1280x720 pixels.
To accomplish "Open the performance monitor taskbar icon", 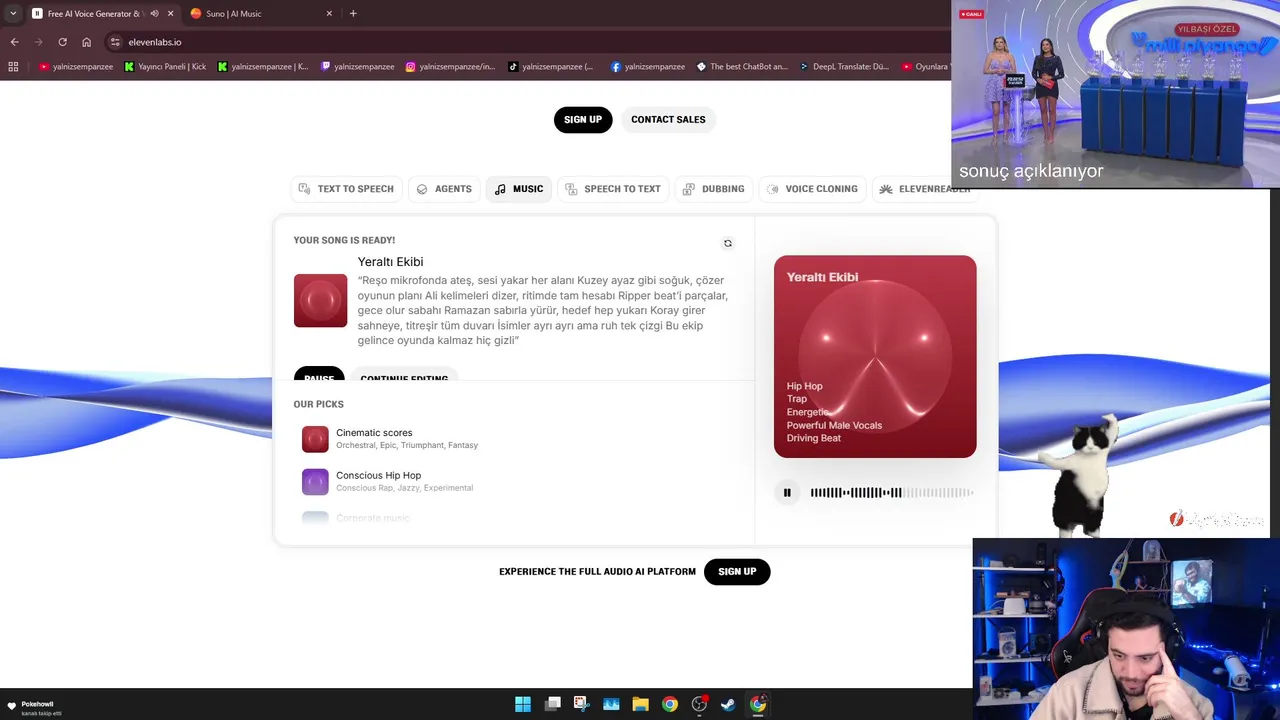I will pyautogui.click(x=611, y=704).
